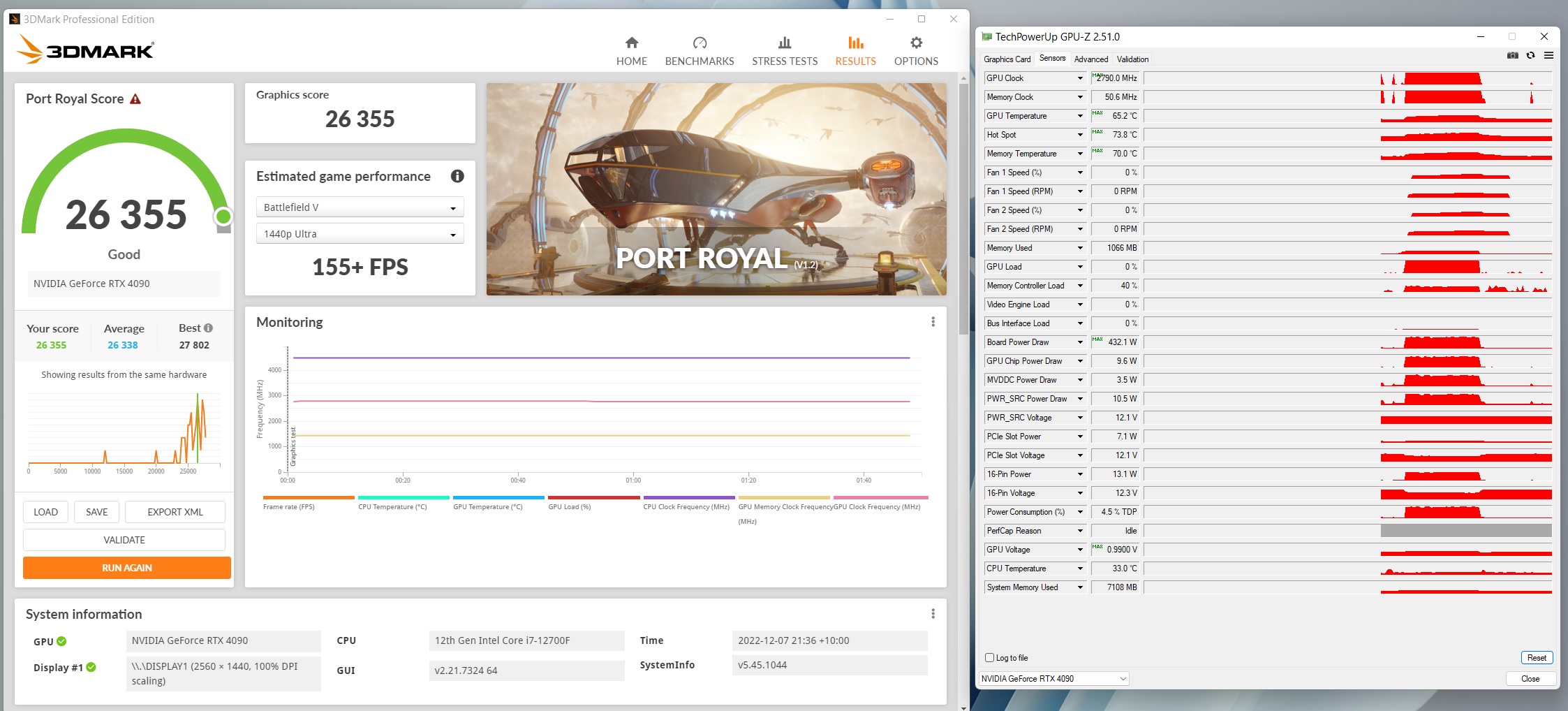Click the green check icon beside GPU
This screenshot has height=711, width=1568.
pyautogui.click(x=61, y=641)
